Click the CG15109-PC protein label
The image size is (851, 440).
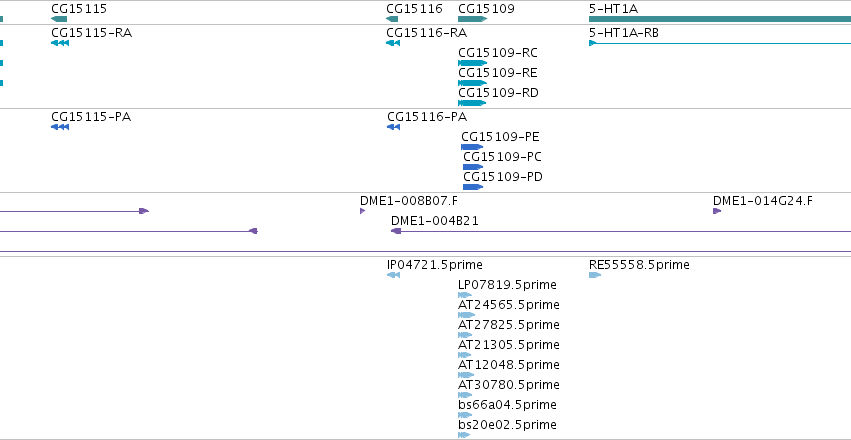click(502, 157)
